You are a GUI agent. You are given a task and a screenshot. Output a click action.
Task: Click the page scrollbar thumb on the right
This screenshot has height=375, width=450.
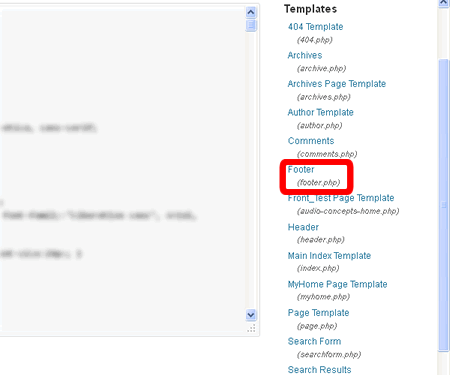point(443,205)
